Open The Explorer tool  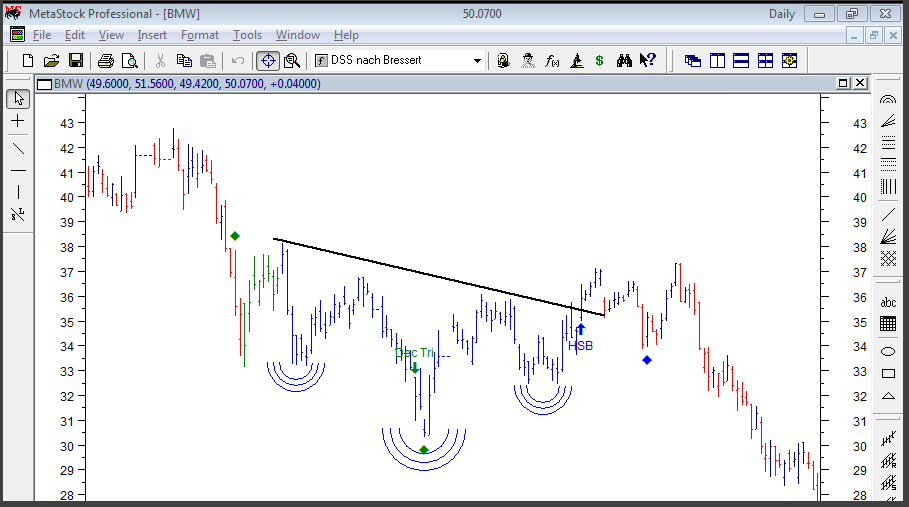click(x=503, y=60)
